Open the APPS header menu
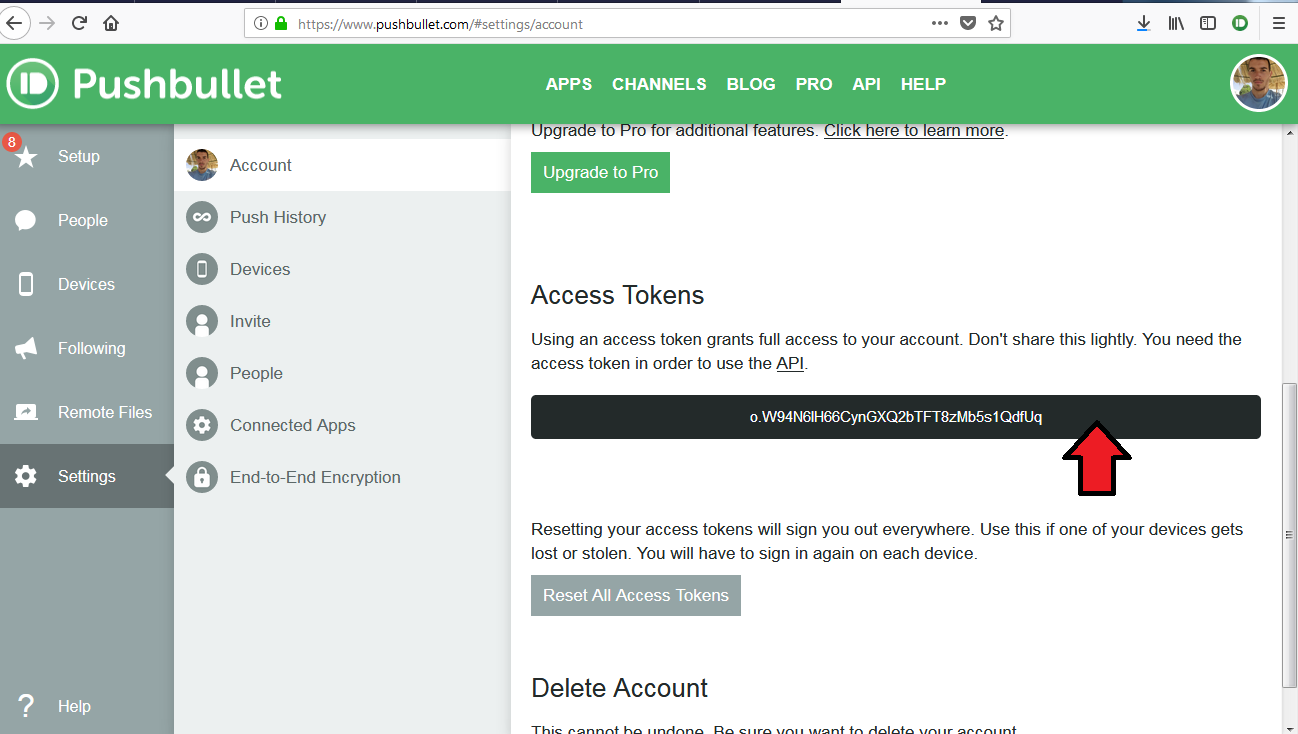 click(x=569, y=84)
